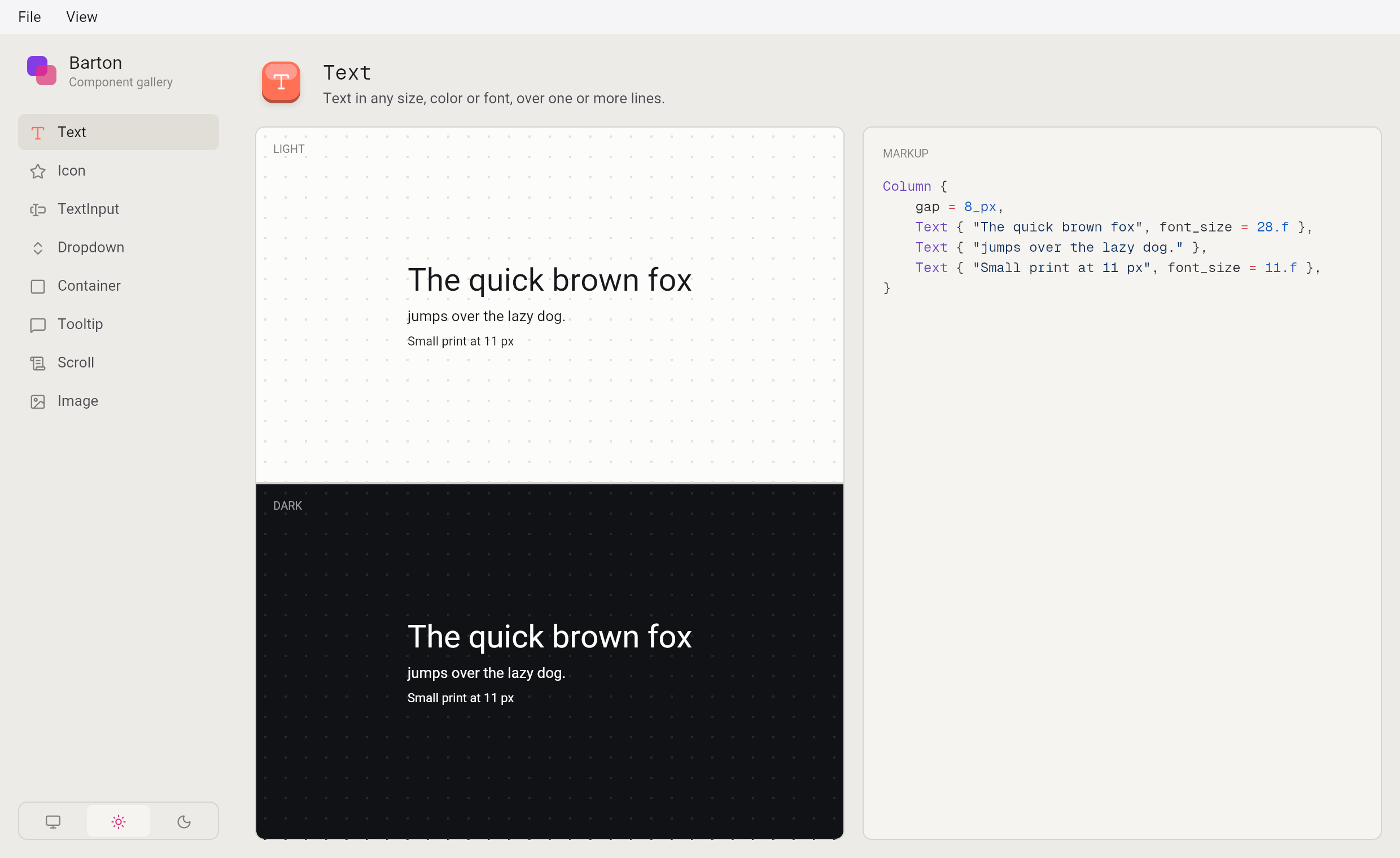Click the Barton title text
Viewport: 1400px width, 858px height.
tap(95, 63)
